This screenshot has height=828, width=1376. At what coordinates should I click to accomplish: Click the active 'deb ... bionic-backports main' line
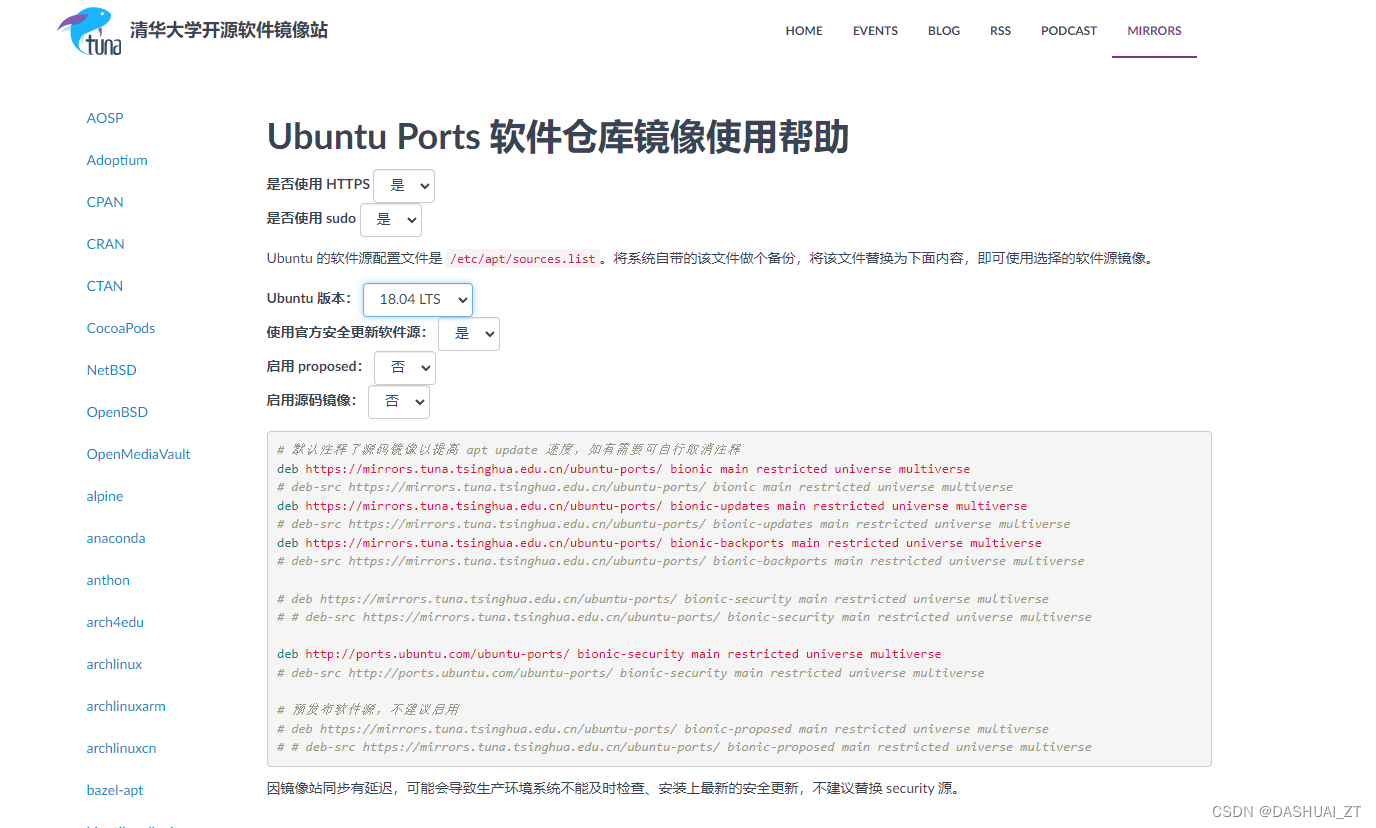pyautogui.click(x=659, y=543)
